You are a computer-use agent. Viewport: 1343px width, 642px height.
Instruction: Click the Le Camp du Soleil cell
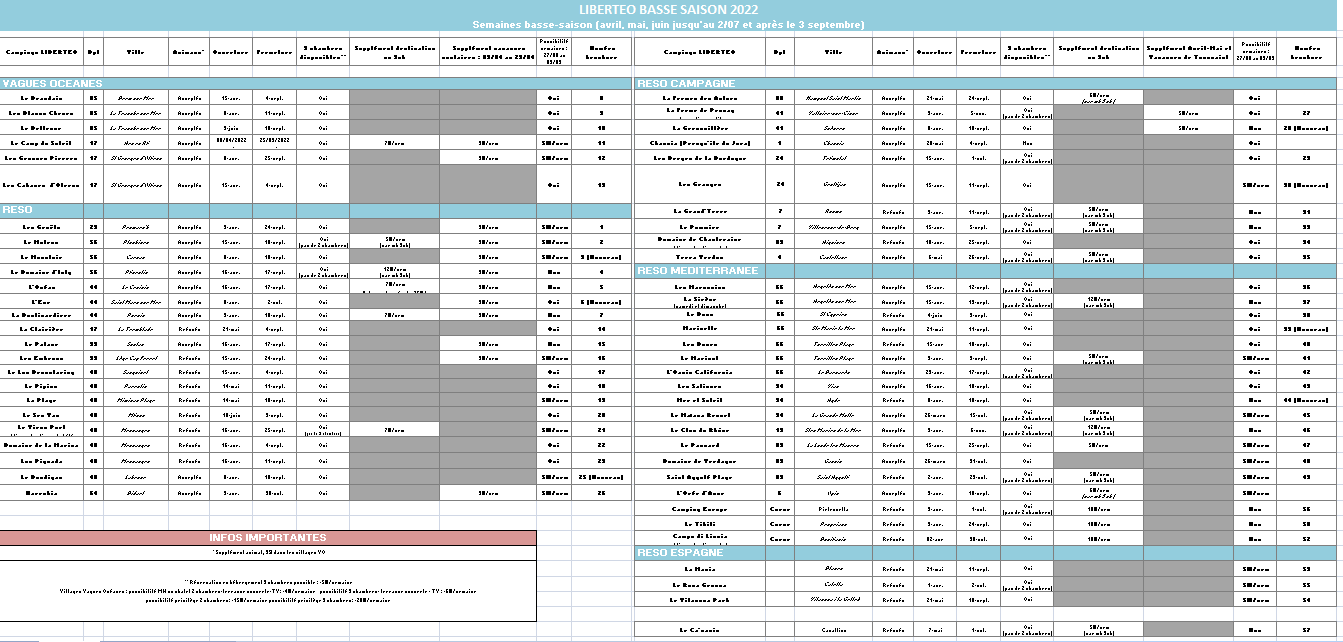click(x=42, y=143)
